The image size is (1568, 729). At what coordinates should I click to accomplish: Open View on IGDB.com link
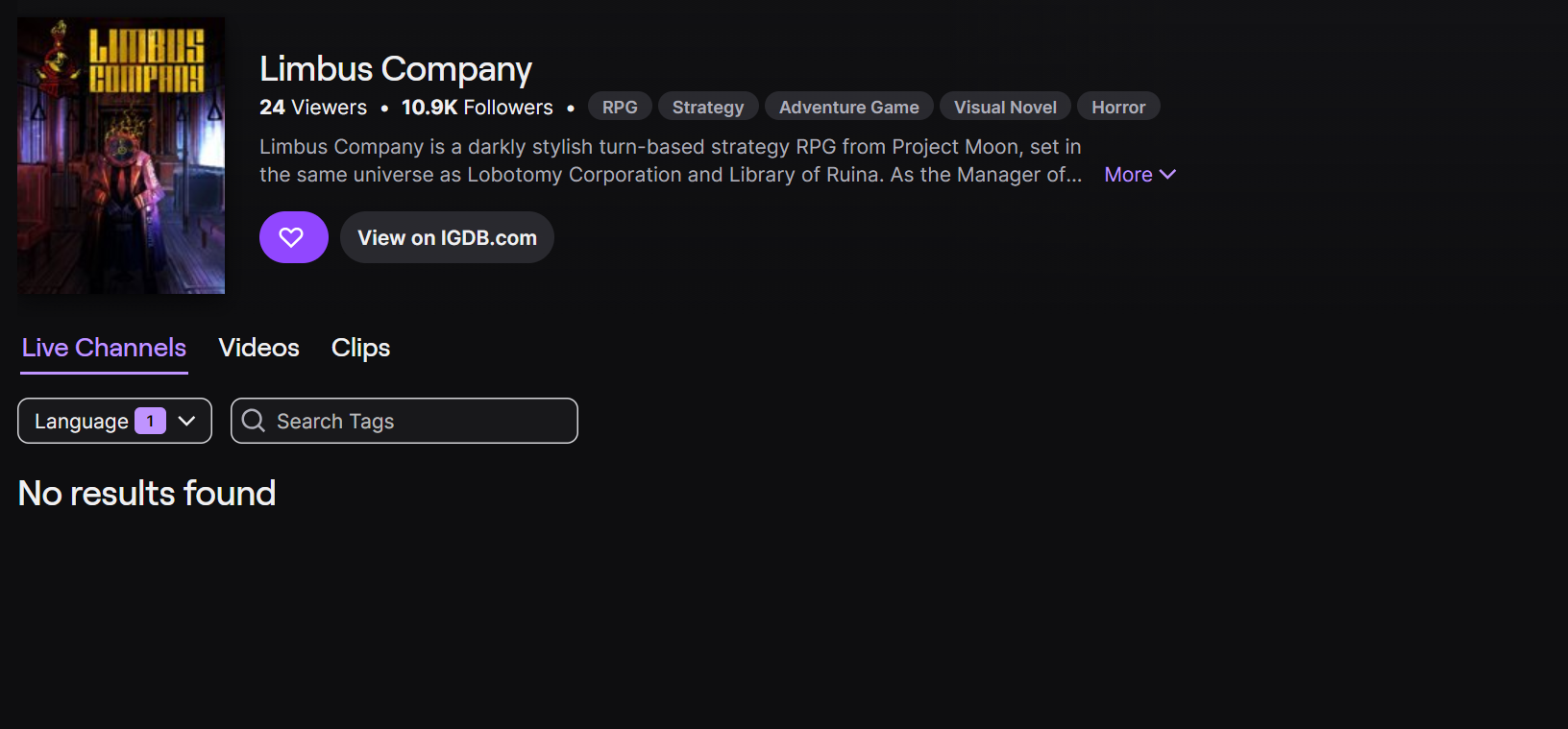(447, 237)
